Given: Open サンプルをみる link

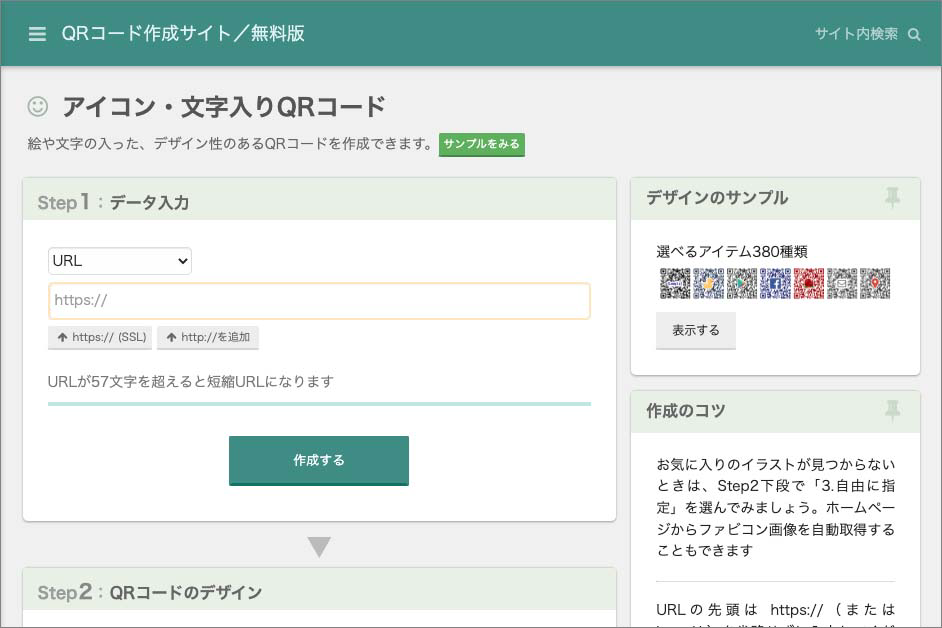Looking at the screenshot, I should [481, 144].
